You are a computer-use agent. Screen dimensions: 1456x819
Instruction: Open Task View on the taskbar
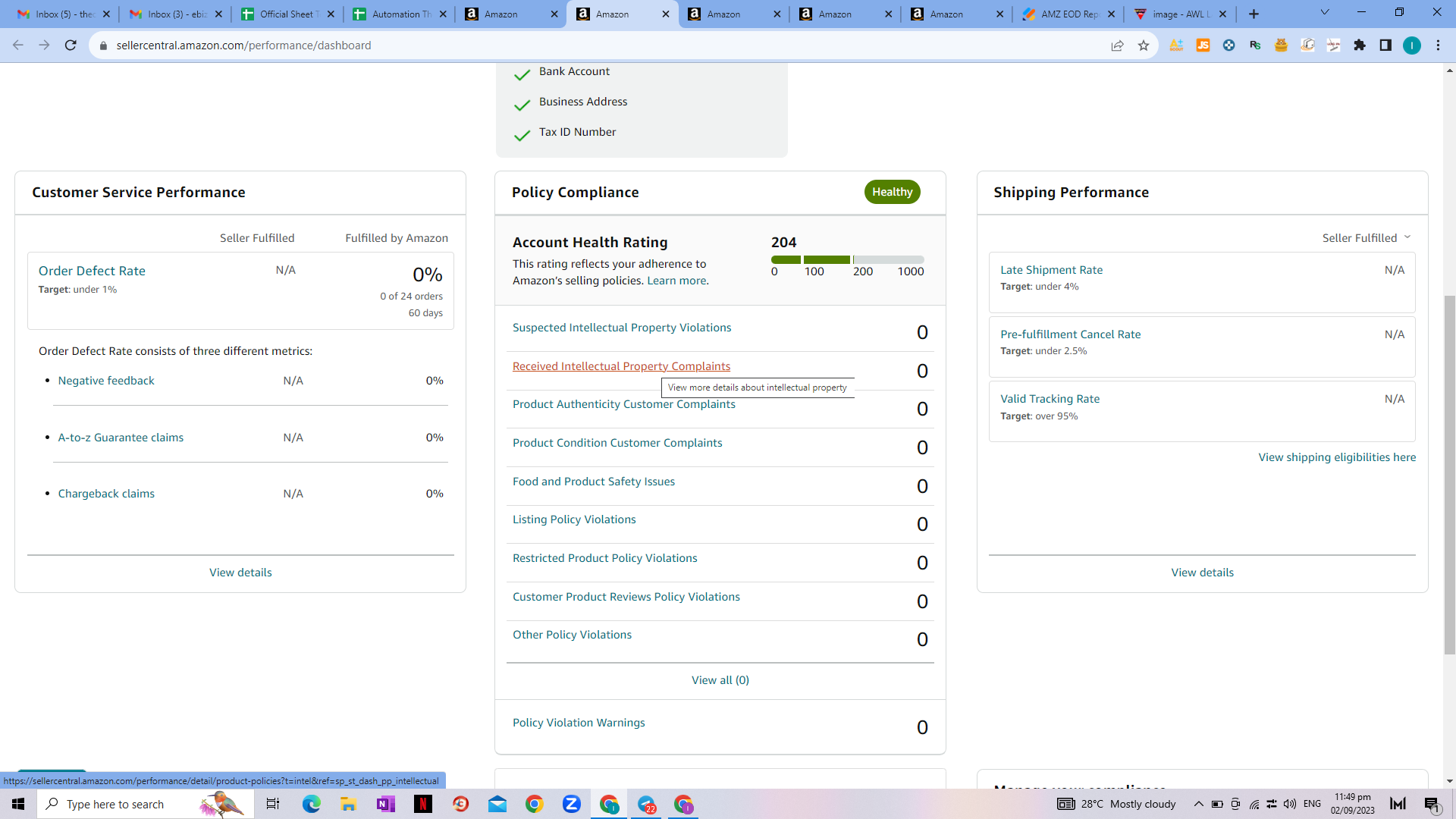273,804
